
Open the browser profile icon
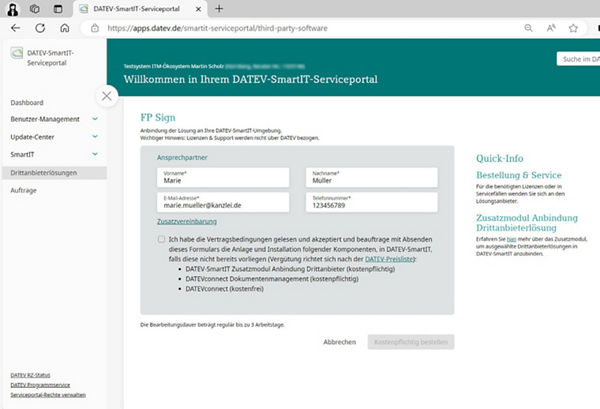click(14, 8)
